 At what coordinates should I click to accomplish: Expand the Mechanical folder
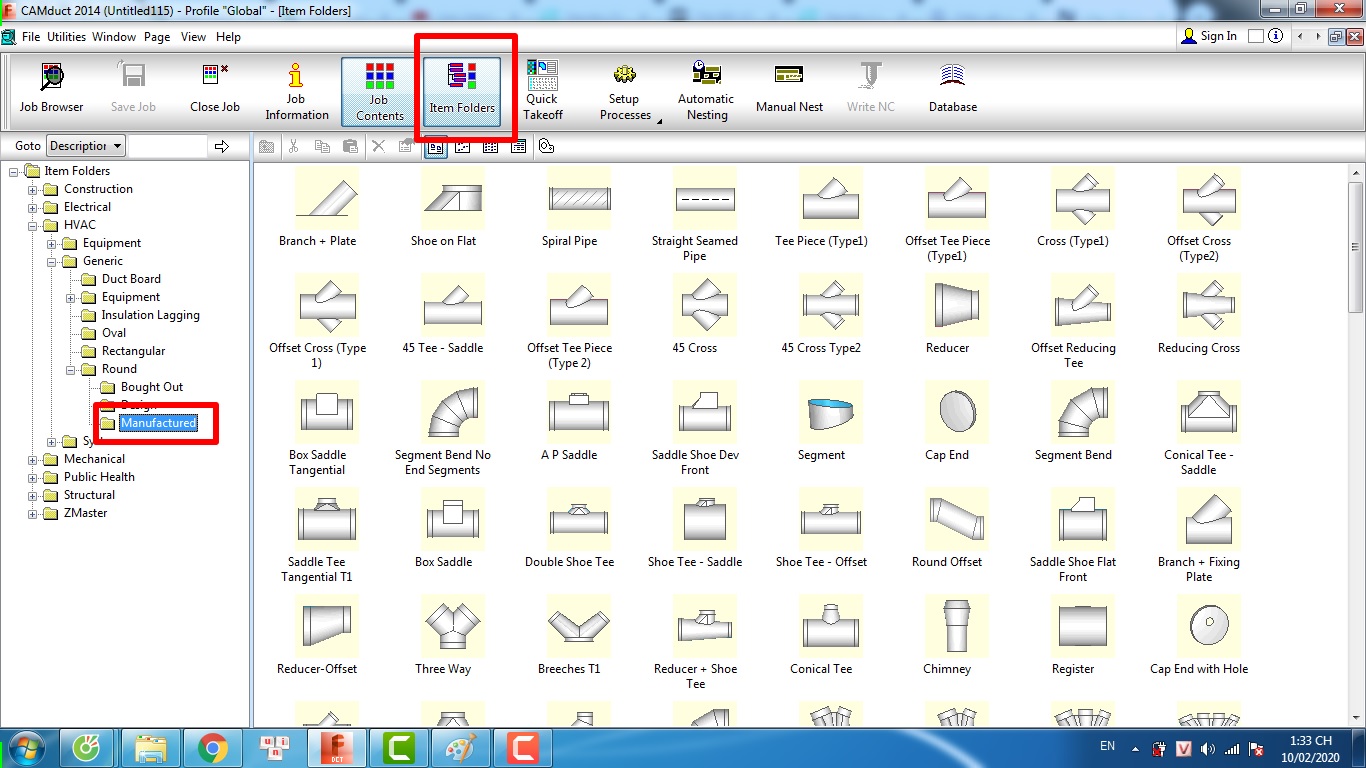click(x=33, y=460)
